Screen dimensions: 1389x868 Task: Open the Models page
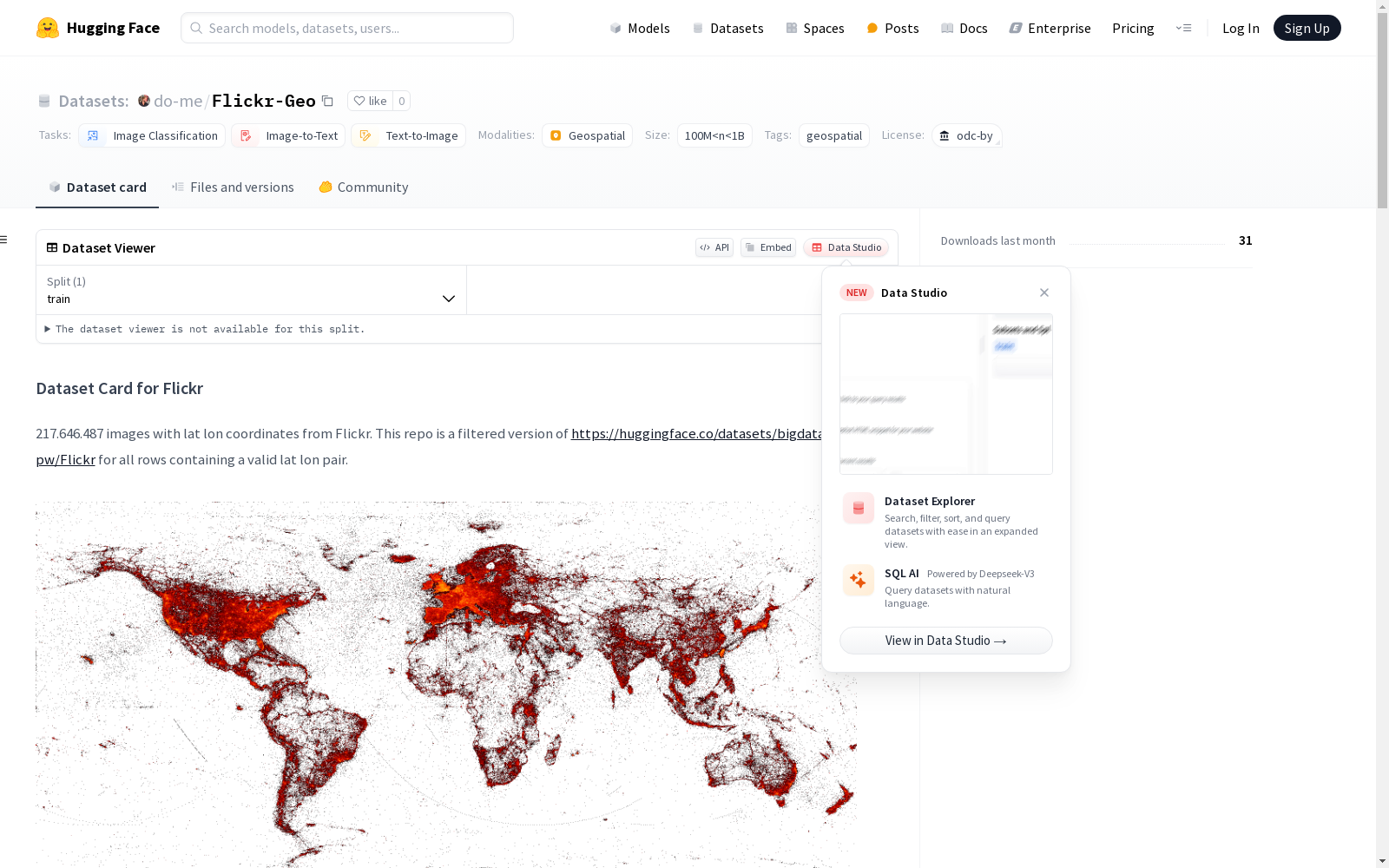pos(640,28)
